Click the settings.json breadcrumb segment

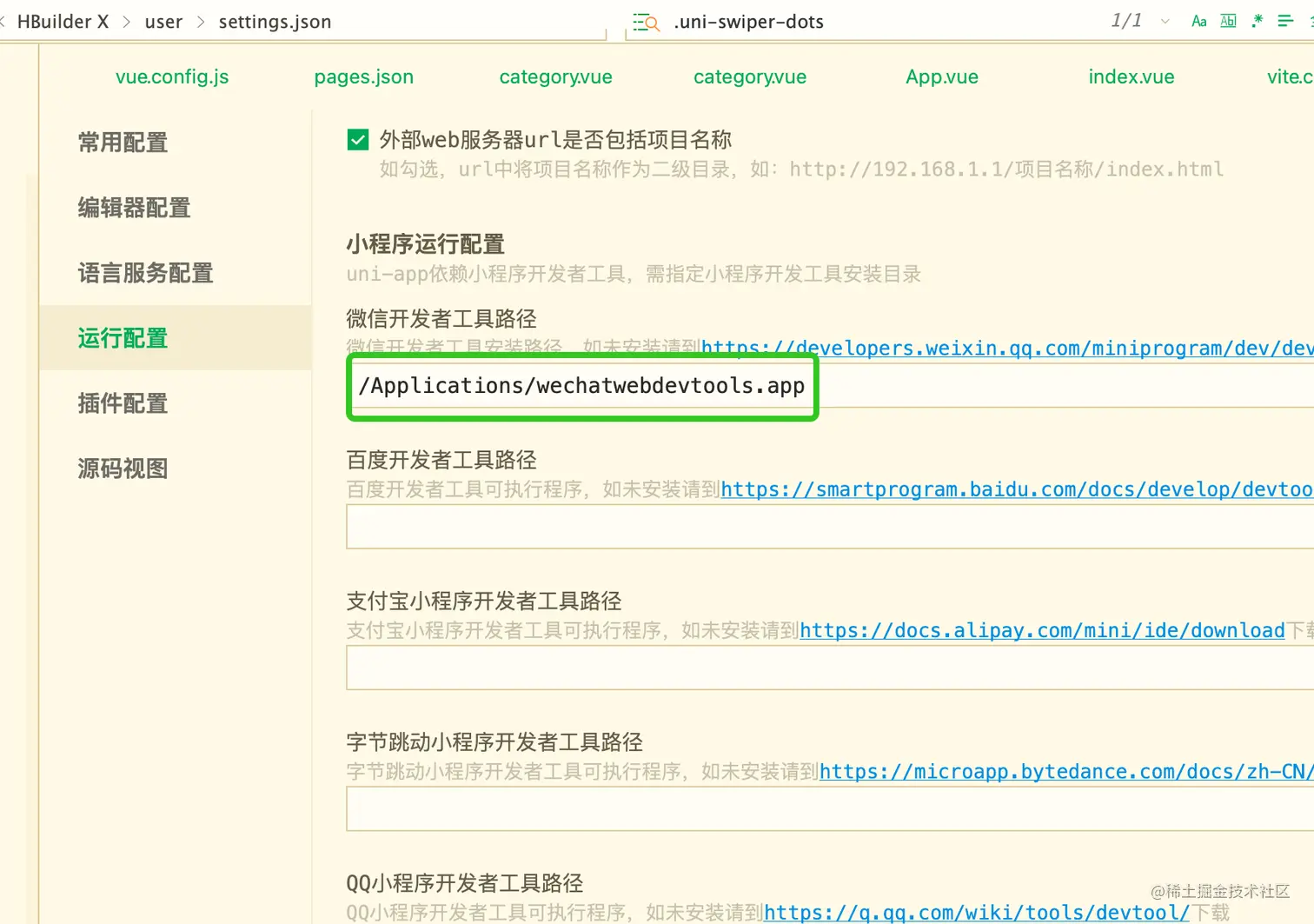pos(275,22)
